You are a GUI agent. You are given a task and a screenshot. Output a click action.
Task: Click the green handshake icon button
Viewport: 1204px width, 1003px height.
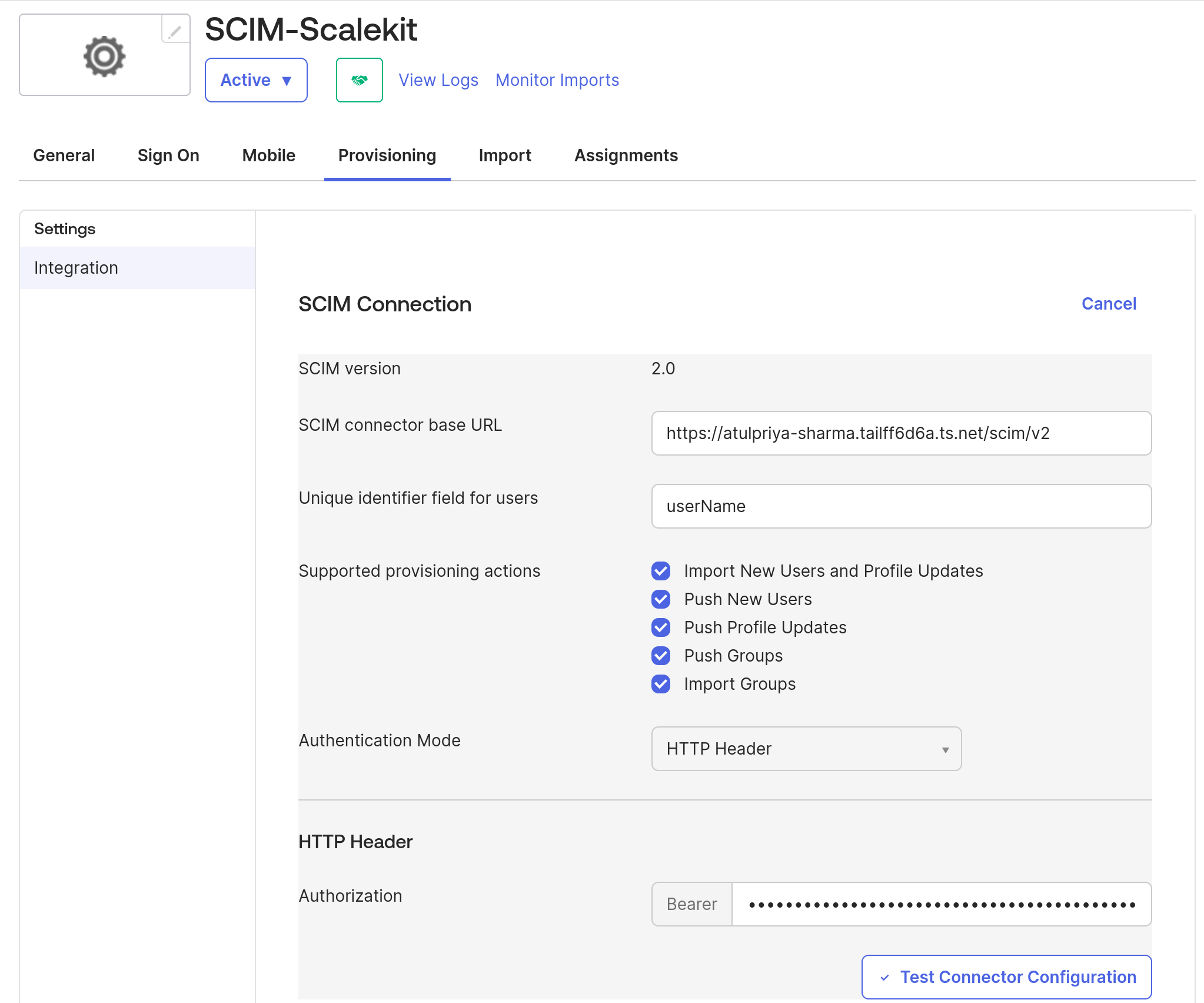coord(359,80)
